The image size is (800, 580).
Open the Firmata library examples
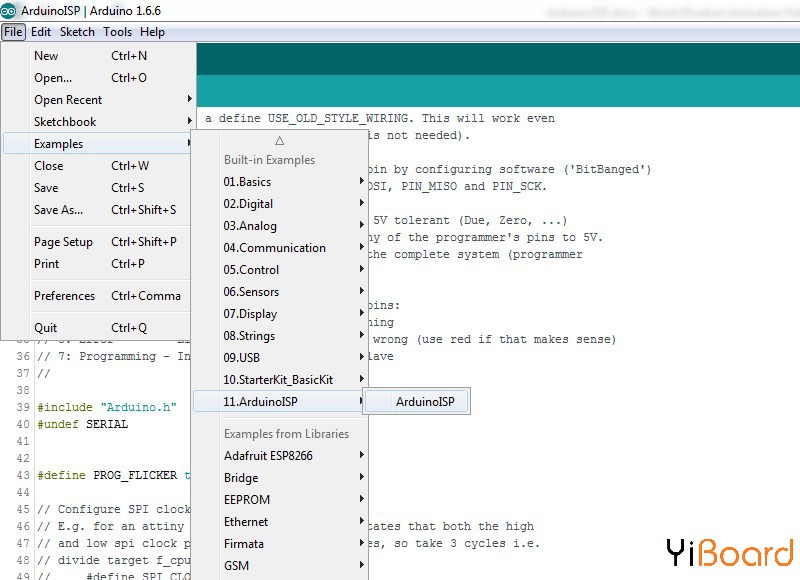click(x=280, y=543)
